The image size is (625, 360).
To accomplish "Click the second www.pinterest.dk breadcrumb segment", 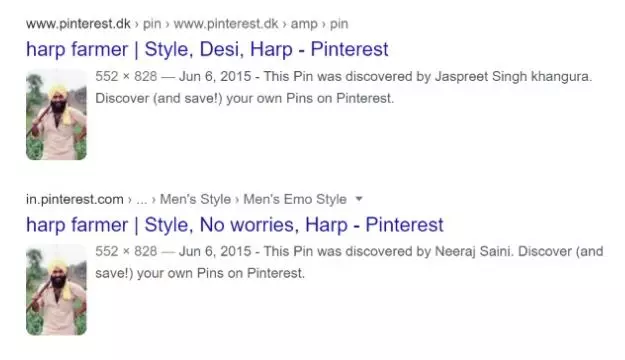I will (x=226, y=24).
